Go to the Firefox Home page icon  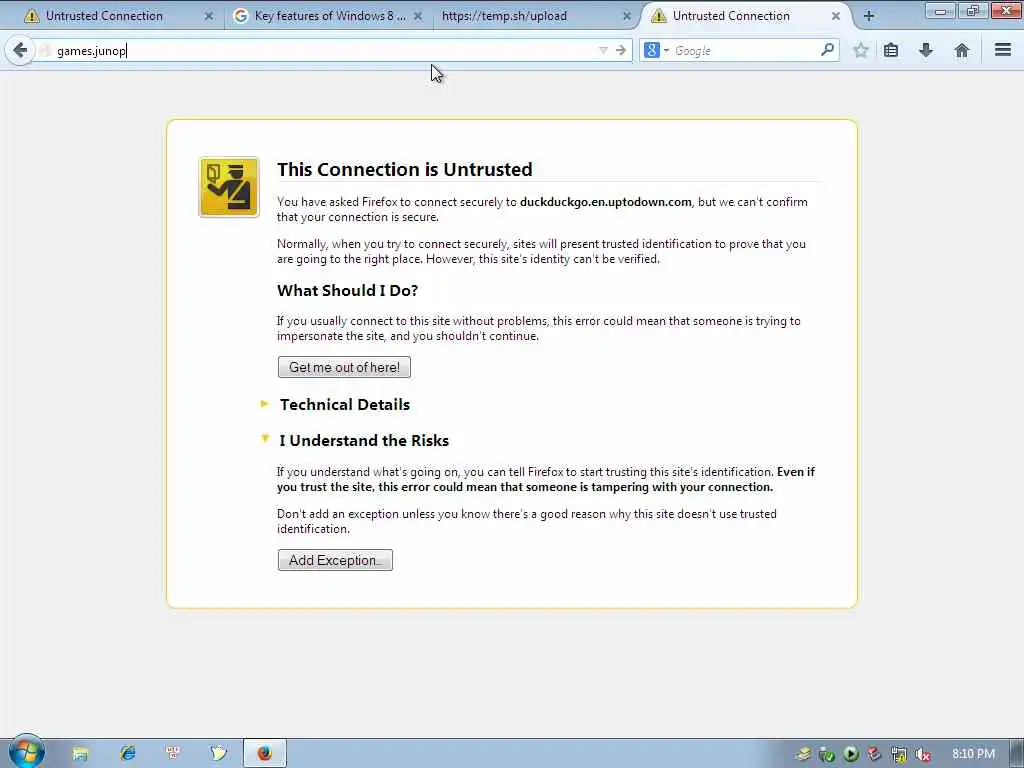pos(961,50)
